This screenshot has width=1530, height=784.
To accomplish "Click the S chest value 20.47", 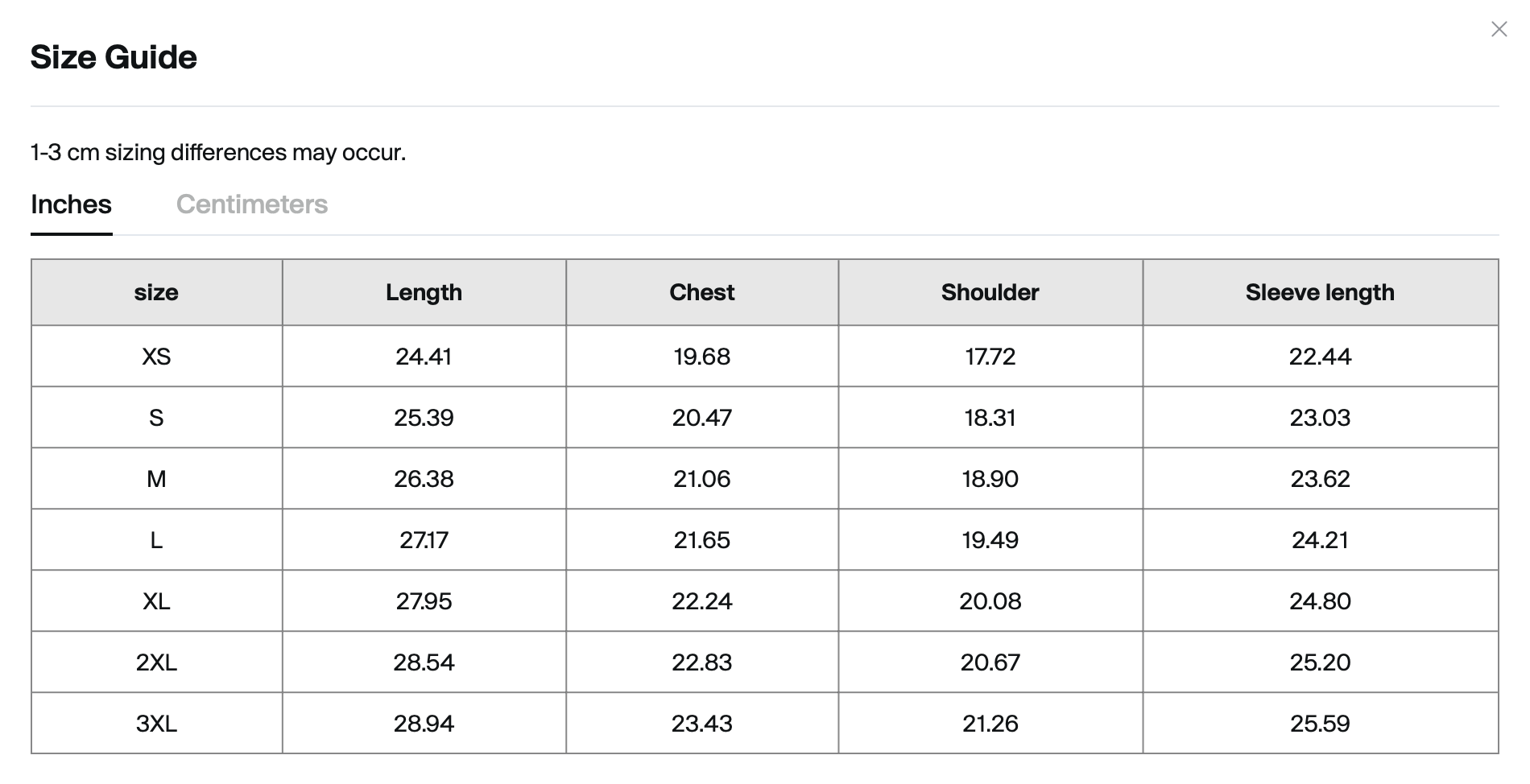I will tap(702, 418).
